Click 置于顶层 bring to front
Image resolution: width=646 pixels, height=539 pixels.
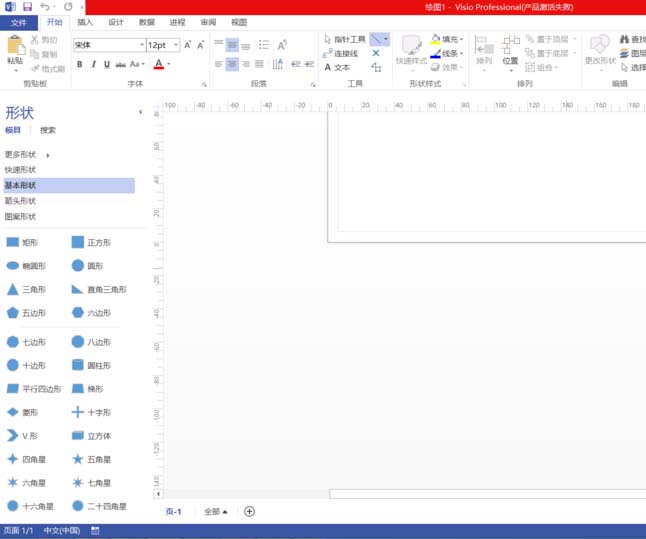point(548,39)
